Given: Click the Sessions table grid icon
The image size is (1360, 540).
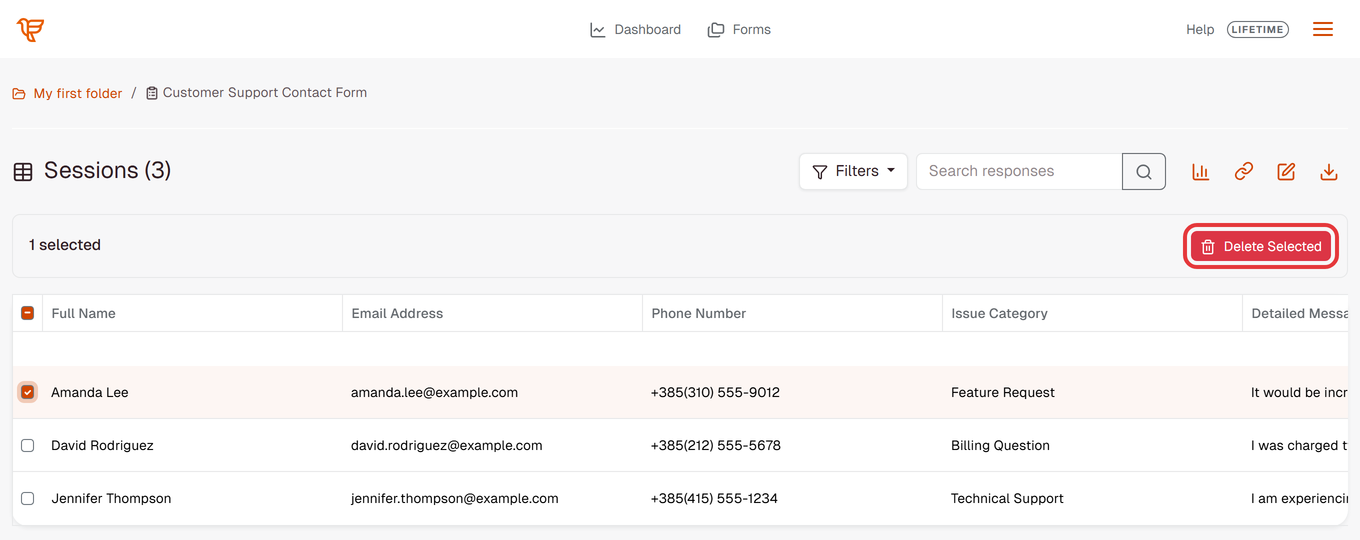Looking at the screenshot, I should [x=23, y=172].
